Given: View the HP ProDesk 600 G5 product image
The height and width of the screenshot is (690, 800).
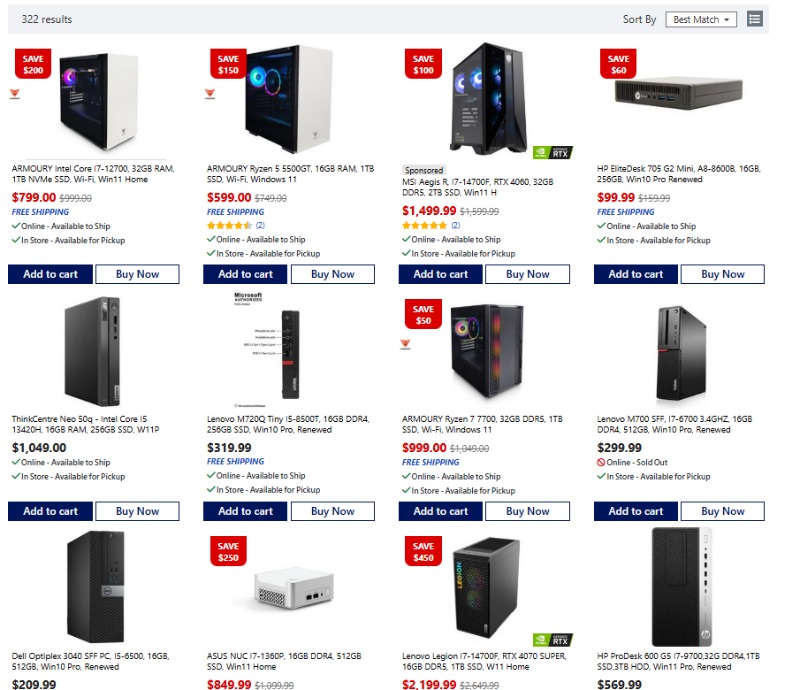Looking at the screenshot, I should tap(682, 587).
